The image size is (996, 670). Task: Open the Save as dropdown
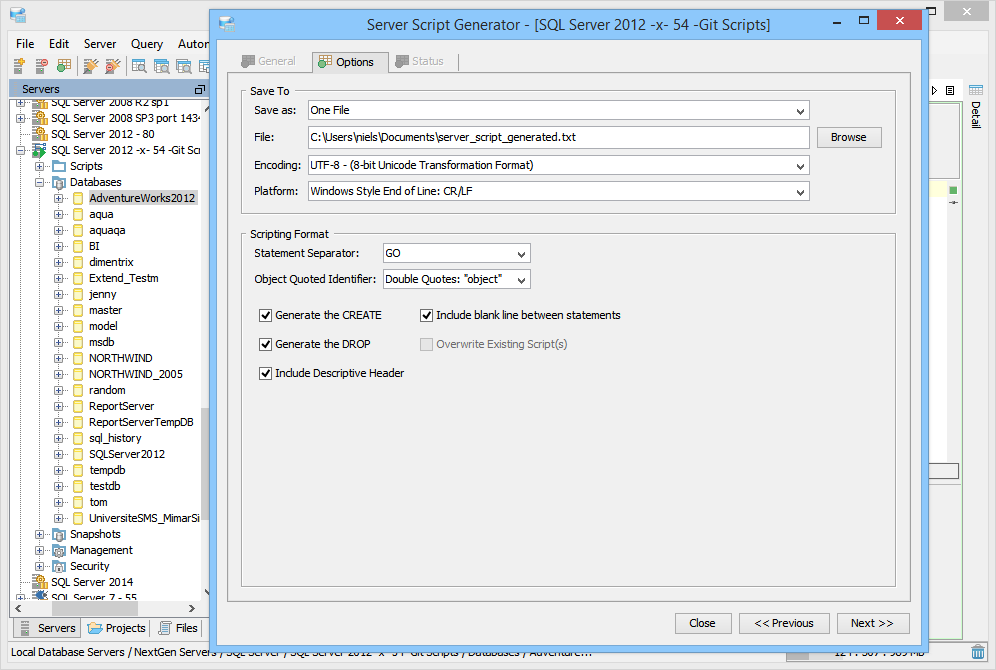click(x=800, y=111)
